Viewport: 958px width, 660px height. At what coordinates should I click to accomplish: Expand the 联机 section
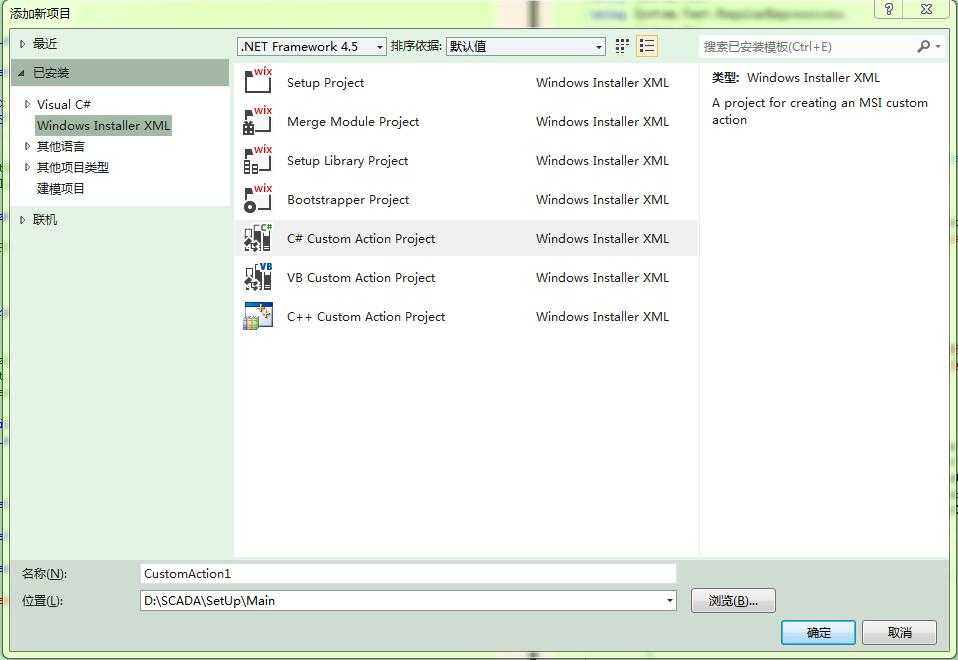(23, 220)
